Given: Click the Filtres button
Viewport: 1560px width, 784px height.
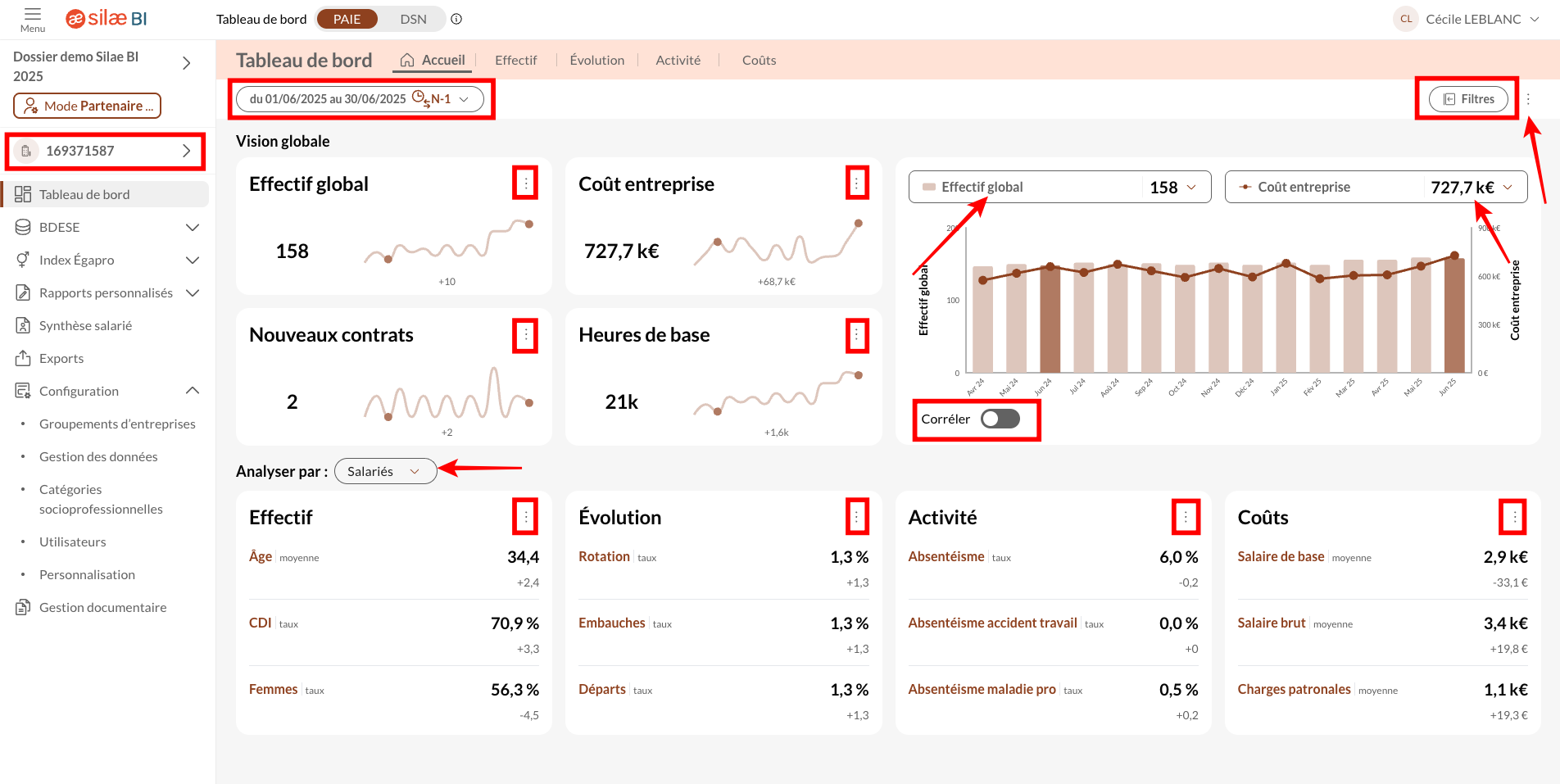Looking at the screenshot, I should (x=1468, y=99).
